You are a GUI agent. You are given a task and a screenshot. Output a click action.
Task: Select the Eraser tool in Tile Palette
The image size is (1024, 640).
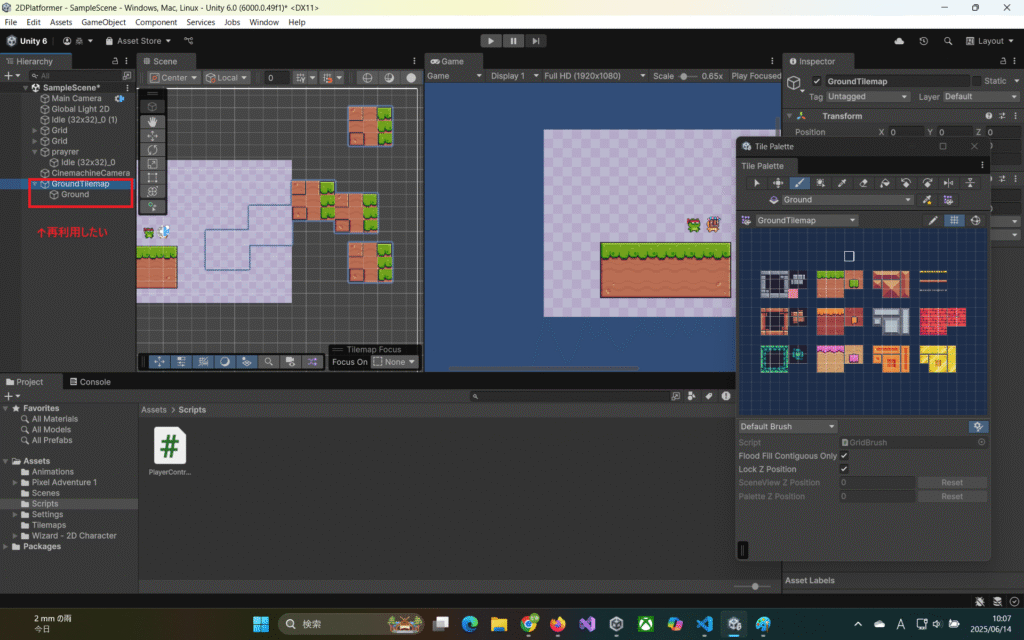tap(863, 183)
